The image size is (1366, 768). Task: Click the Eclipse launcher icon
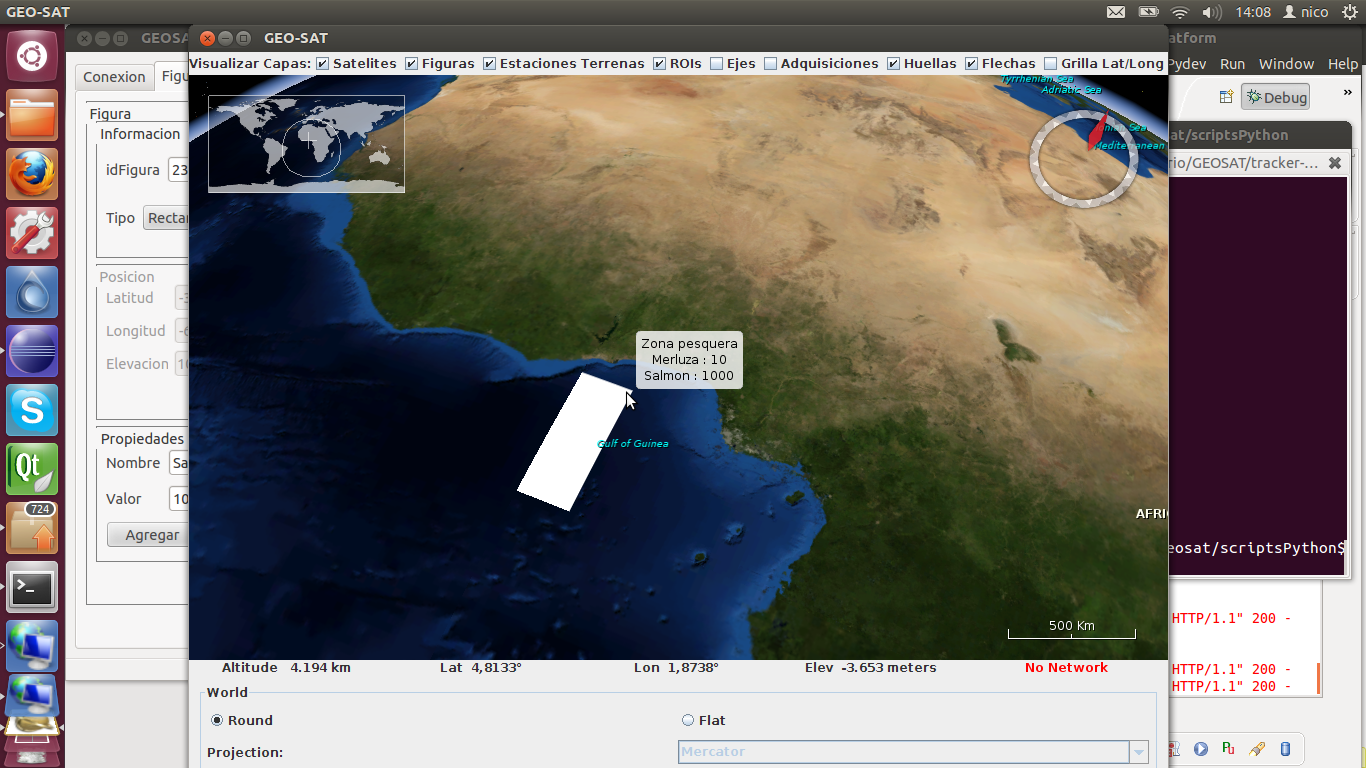pos(32,351)
